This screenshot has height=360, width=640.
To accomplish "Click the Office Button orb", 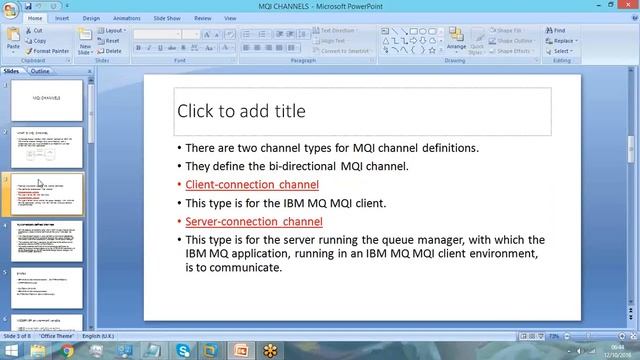I will point(10,10).
